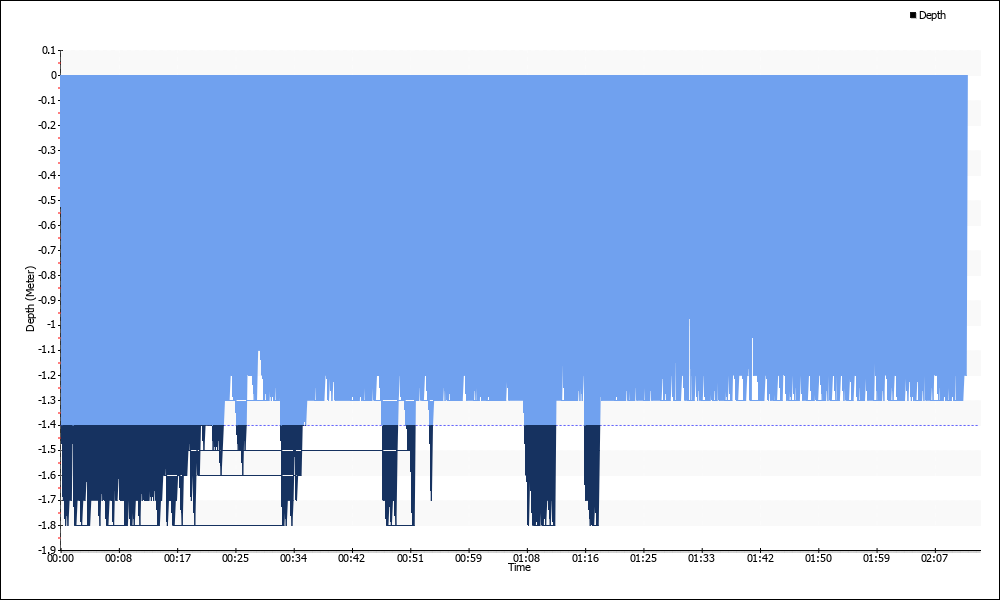Click the 01:25 time axis label

coord(643,559)
